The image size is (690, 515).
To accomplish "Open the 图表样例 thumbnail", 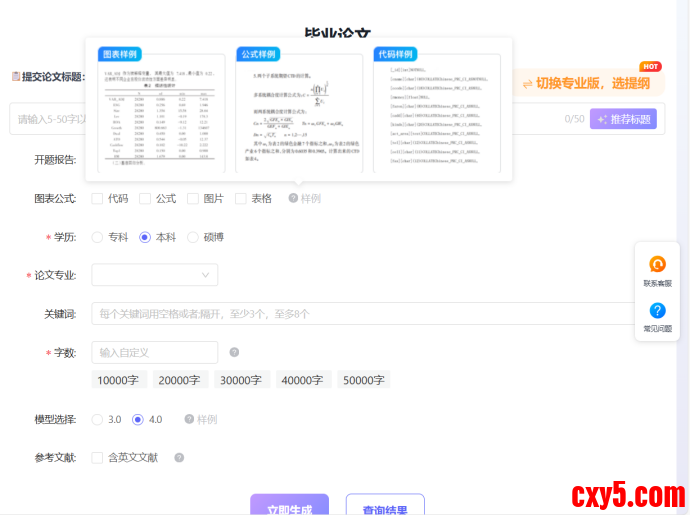I will pos(161,110).
